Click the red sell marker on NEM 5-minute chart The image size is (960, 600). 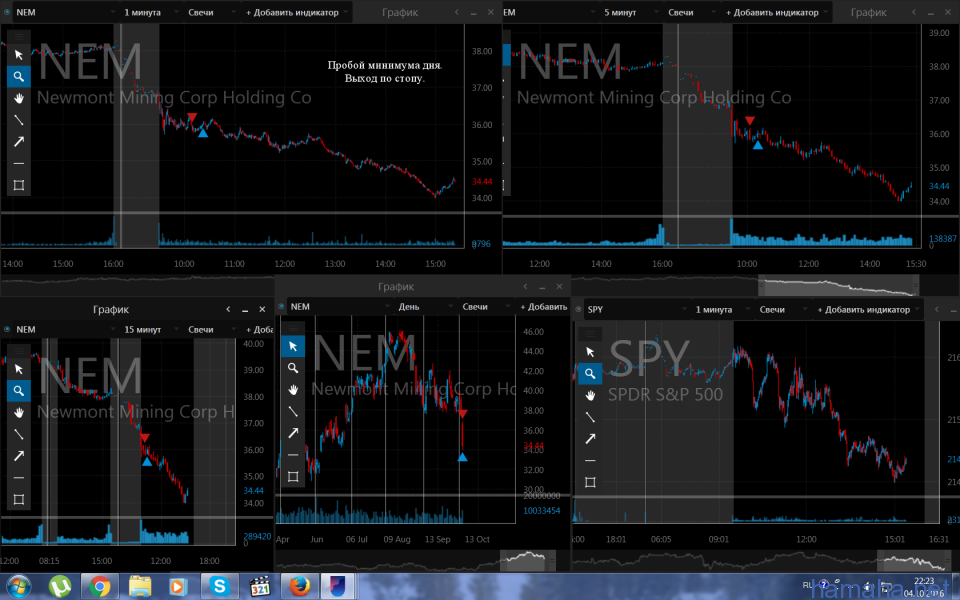point(750,121)
